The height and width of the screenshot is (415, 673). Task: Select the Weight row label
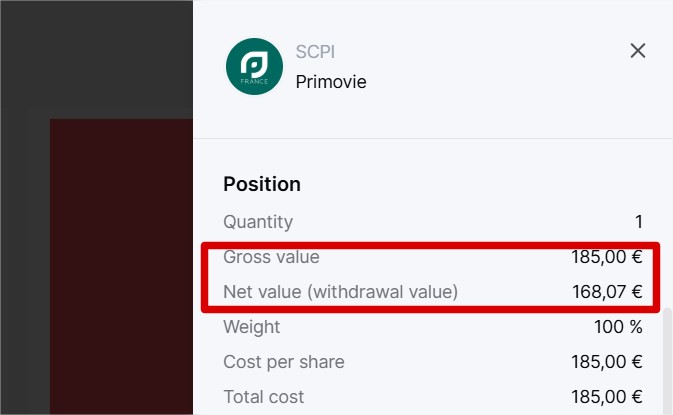tap(252, 327)
